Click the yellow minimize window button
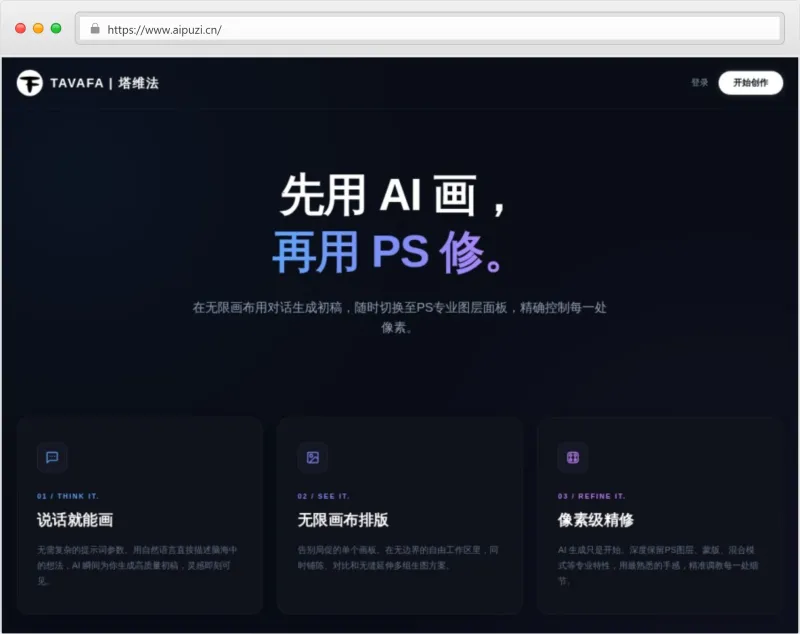Viewport: 800px width, 634px height. (38, 29)
